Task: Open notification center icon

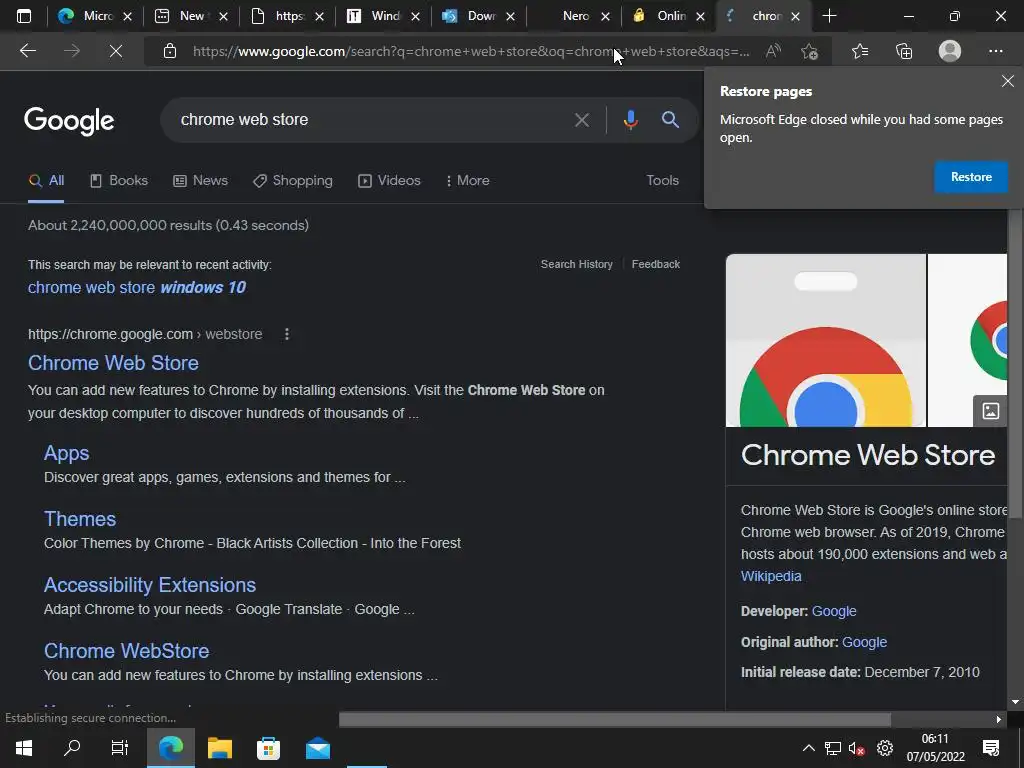Action: tap(991, 748)
